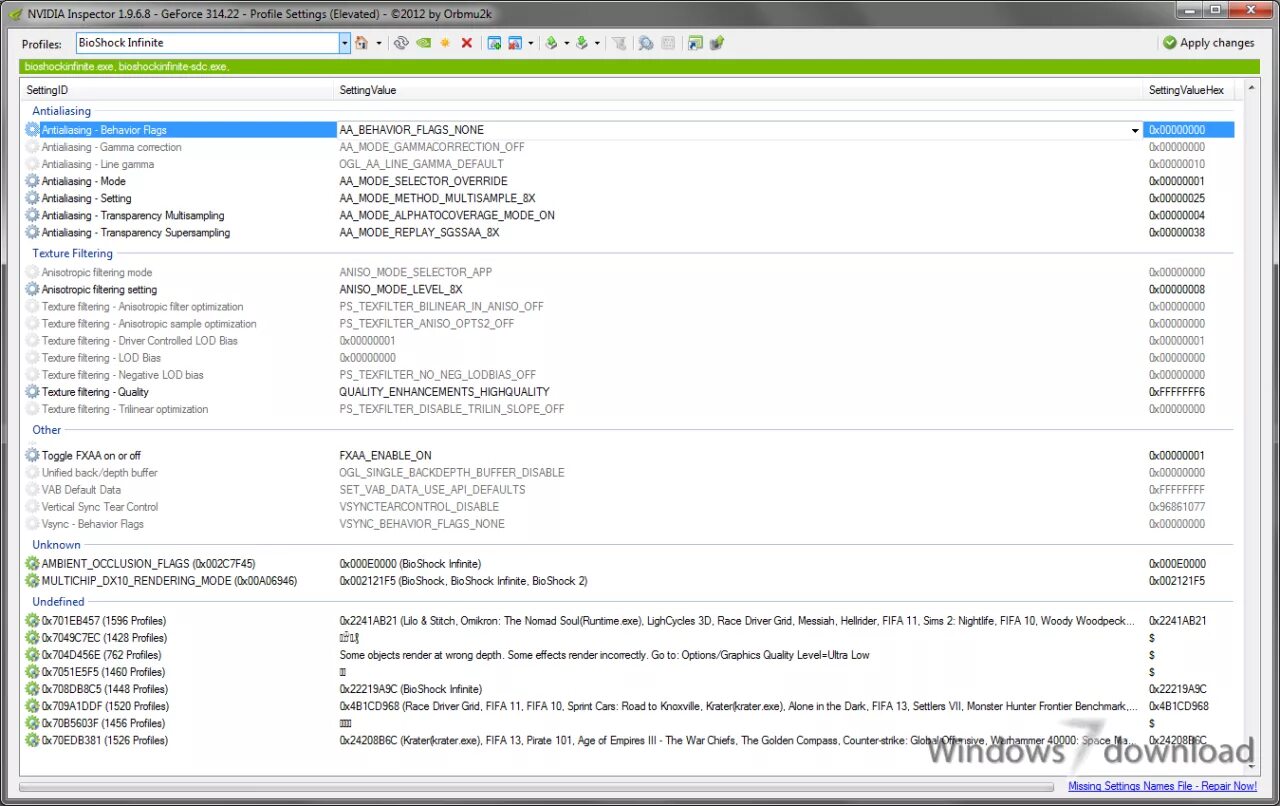The image size is (1280, 806).
Task: Click the SettingID column header
Action: click(178, 90)
